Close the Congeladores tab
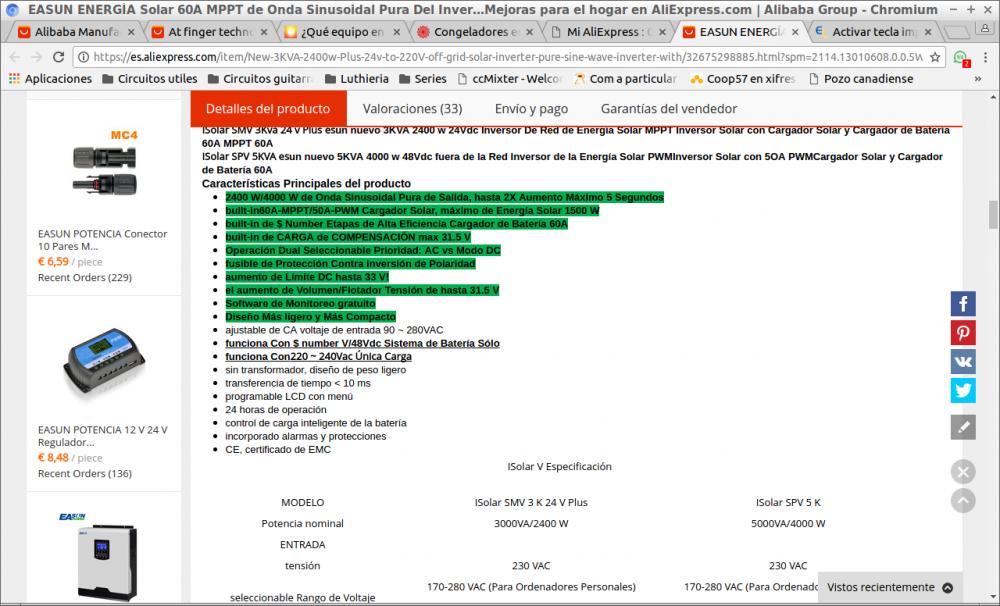The image size is (1000, 606). point(529,32)
